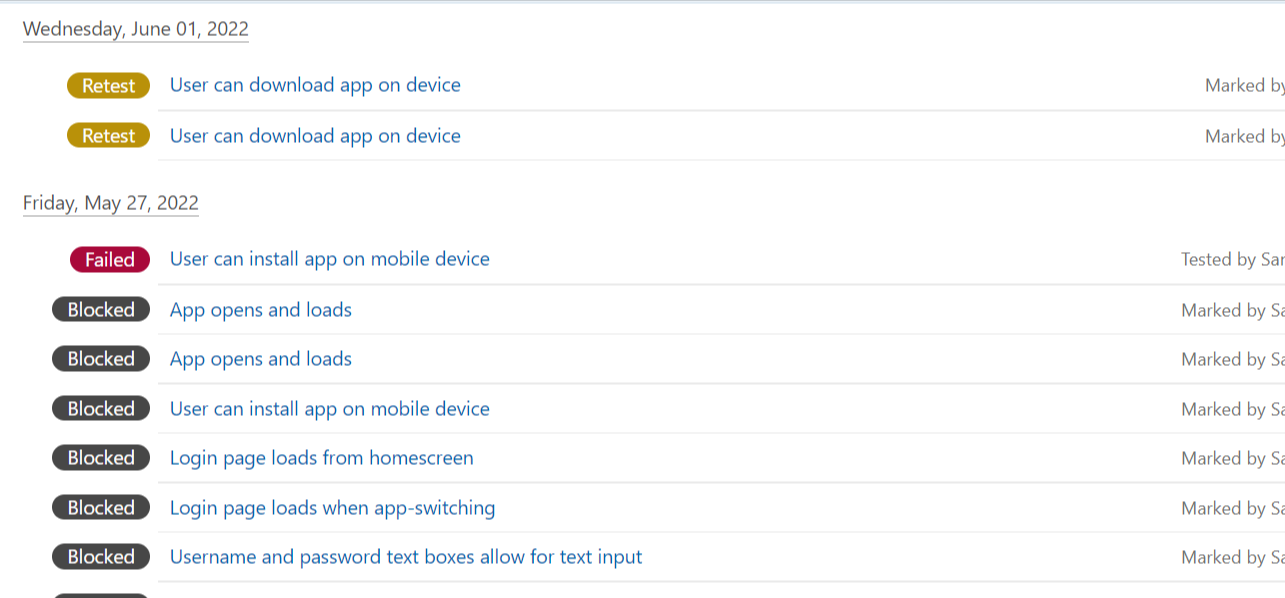The height and width of the screenshot is (598, 1285).
Task: Click Blocked badge beside first "App opens and loads"
Action: (x=101, y=310)
